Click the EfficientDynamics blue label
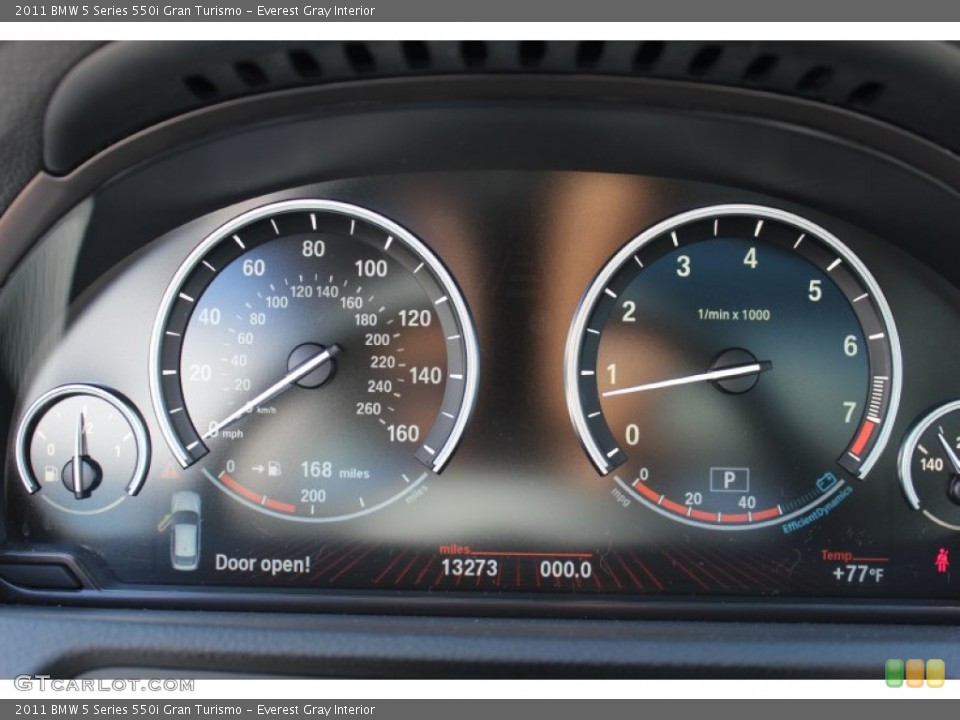 [x=817, y=510]
